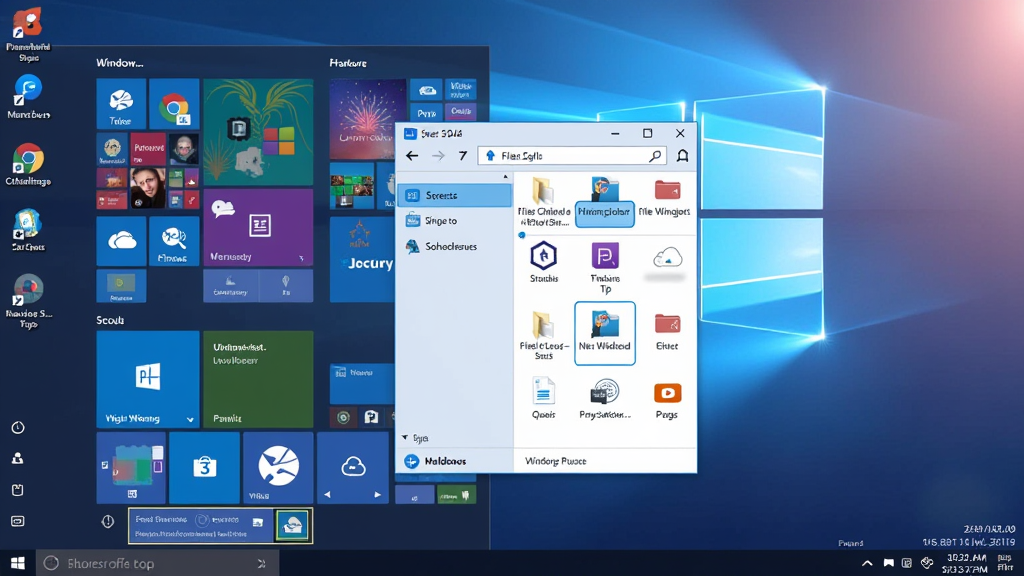Click the taskbar search box
Image resolution: width=1024 pixels, height=576 pixels.
click(x=157, y=563)
